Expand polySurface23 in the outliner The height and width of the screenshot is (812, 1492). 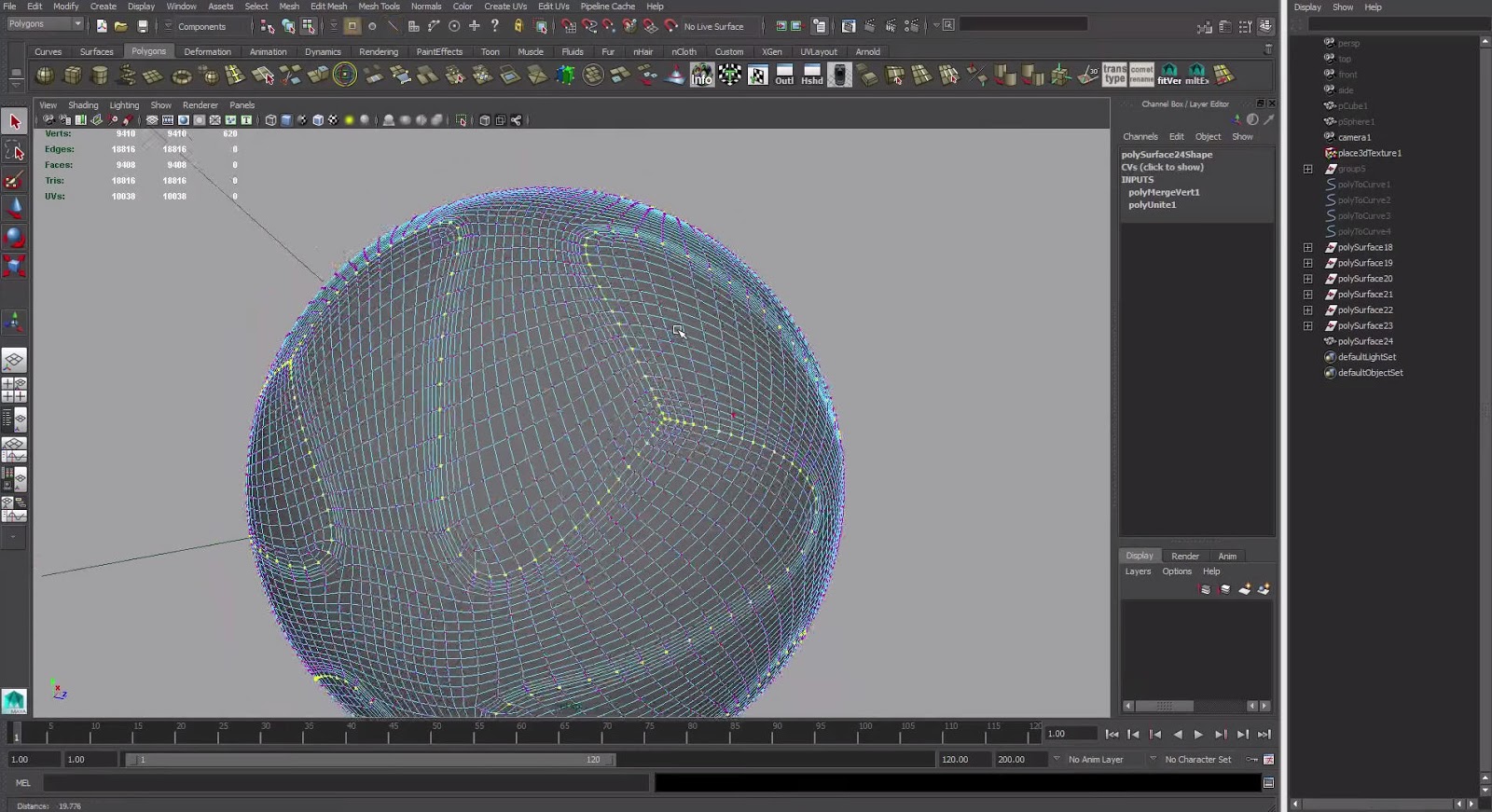1307,326
